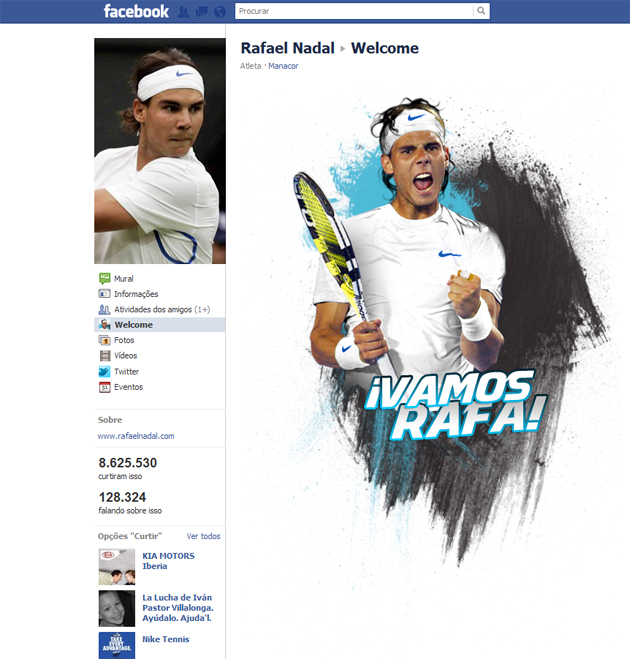Open notifications globe icon
The width and height of the screenshot is (630, 659).
[220, 11]
